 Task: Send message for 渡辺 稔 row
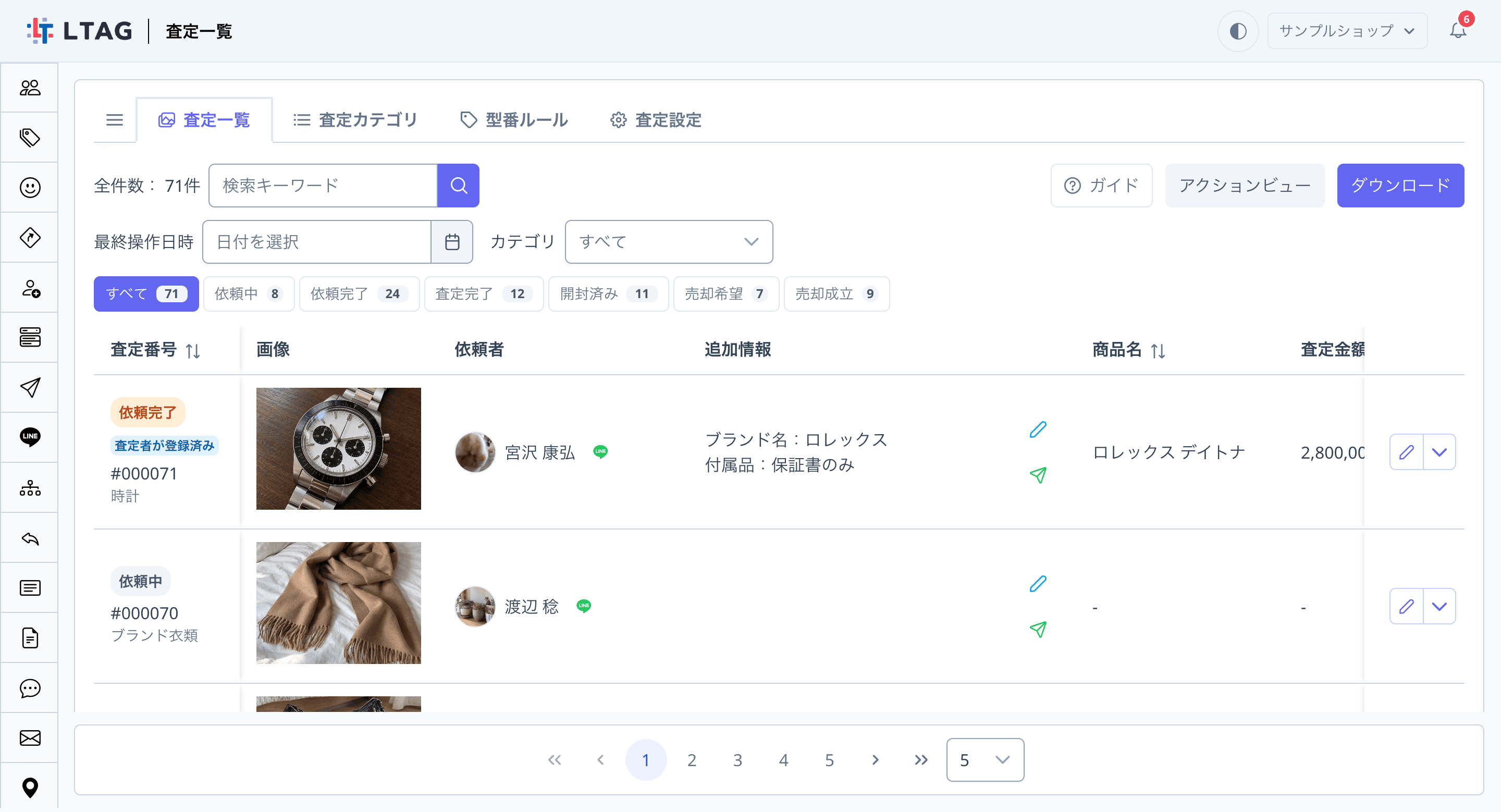[x=1038, y=629]
